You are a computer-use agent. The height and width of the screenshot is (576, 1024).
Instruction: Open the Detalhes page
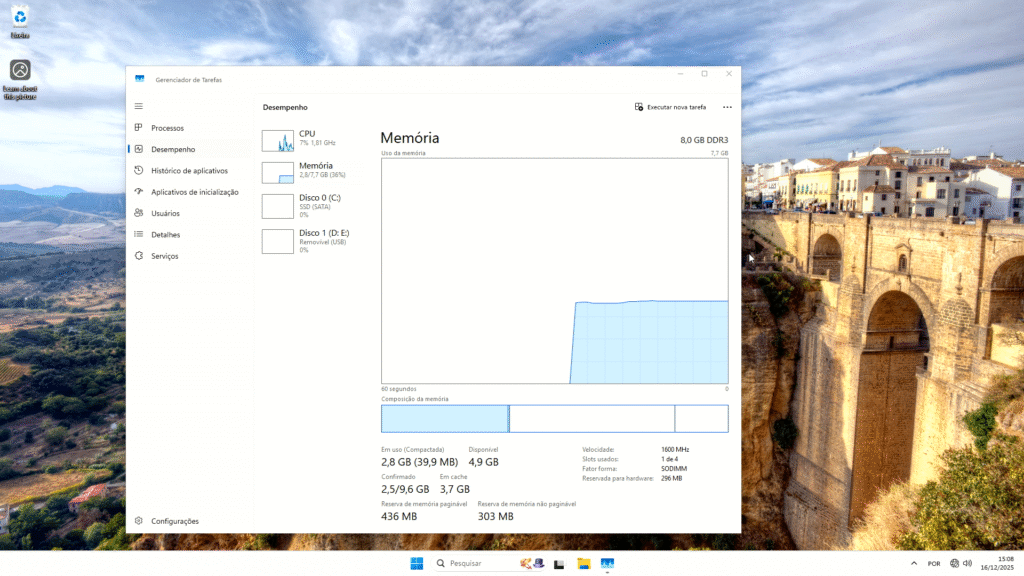(x=165, y=235)
